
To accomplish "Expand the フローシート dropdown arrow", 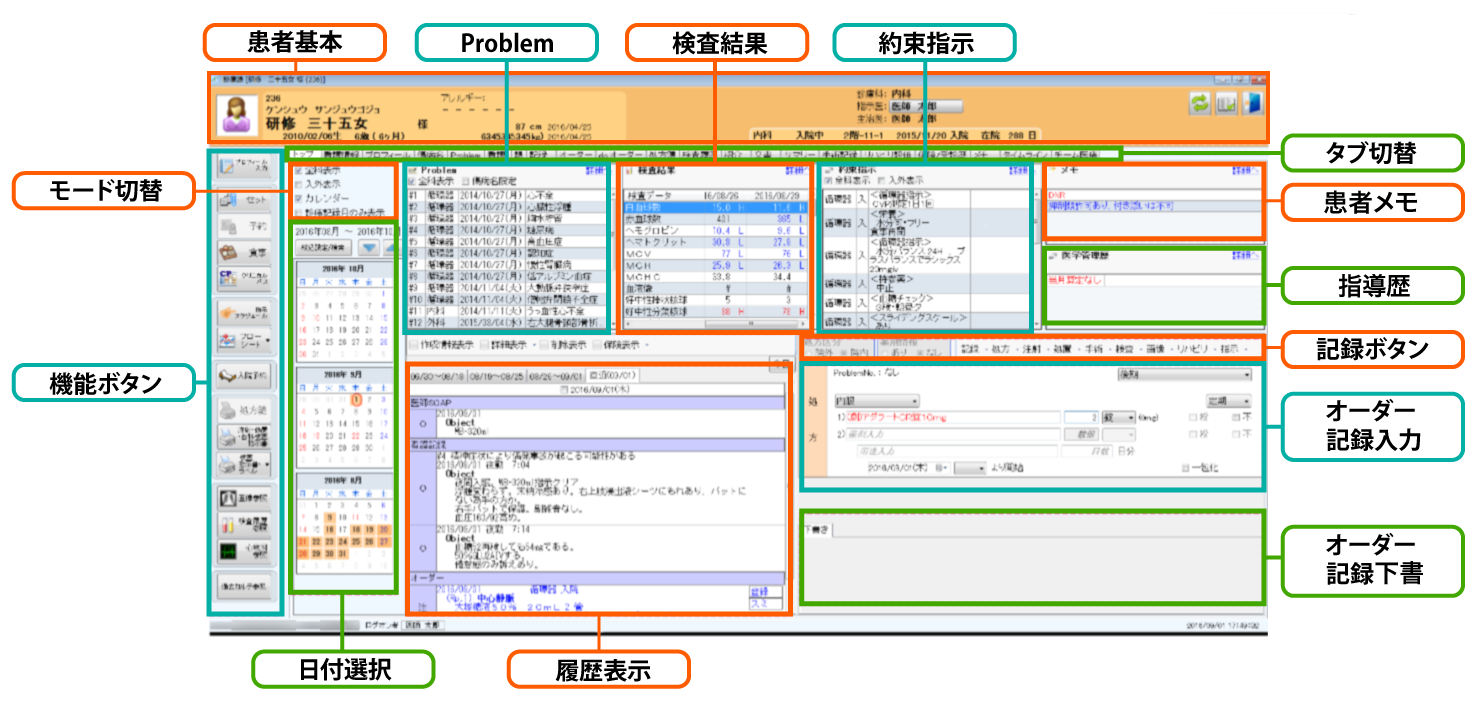I will tap(266, 342).
